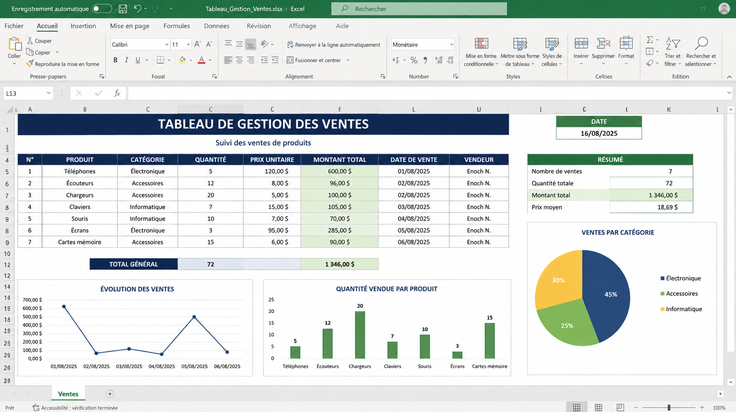
Task: Toggle Renvoyer à la ligne automatiquement
Action: (333, 45)
